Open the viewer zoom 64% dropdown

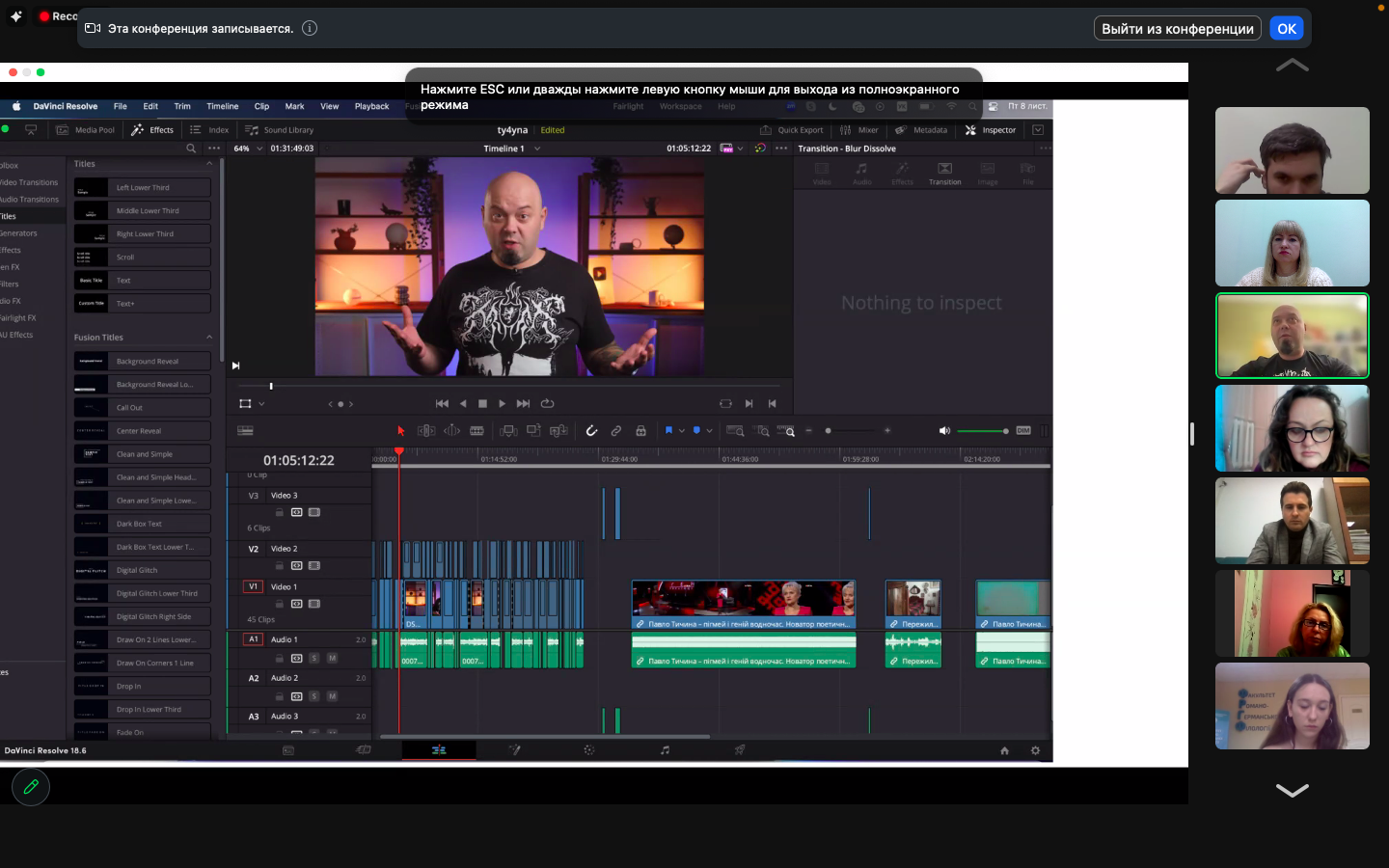(x=249, y=149)
